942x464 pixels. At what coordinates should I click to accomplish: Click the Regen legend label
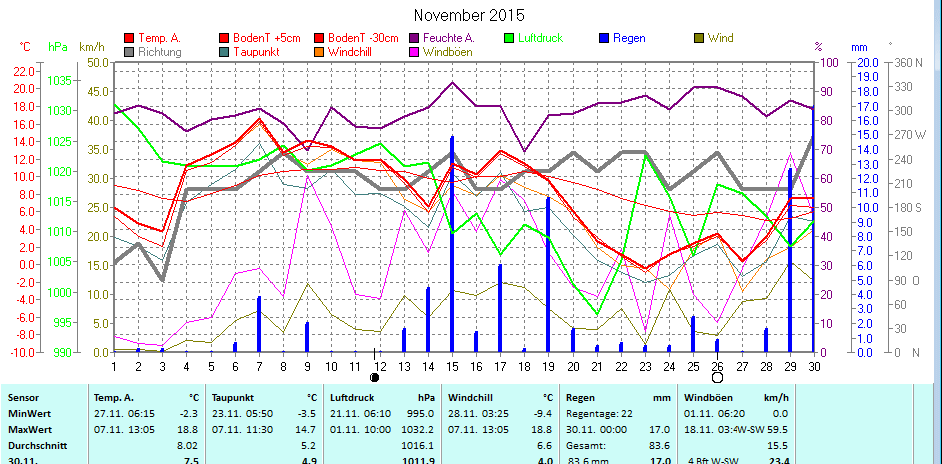pos(629,38)
